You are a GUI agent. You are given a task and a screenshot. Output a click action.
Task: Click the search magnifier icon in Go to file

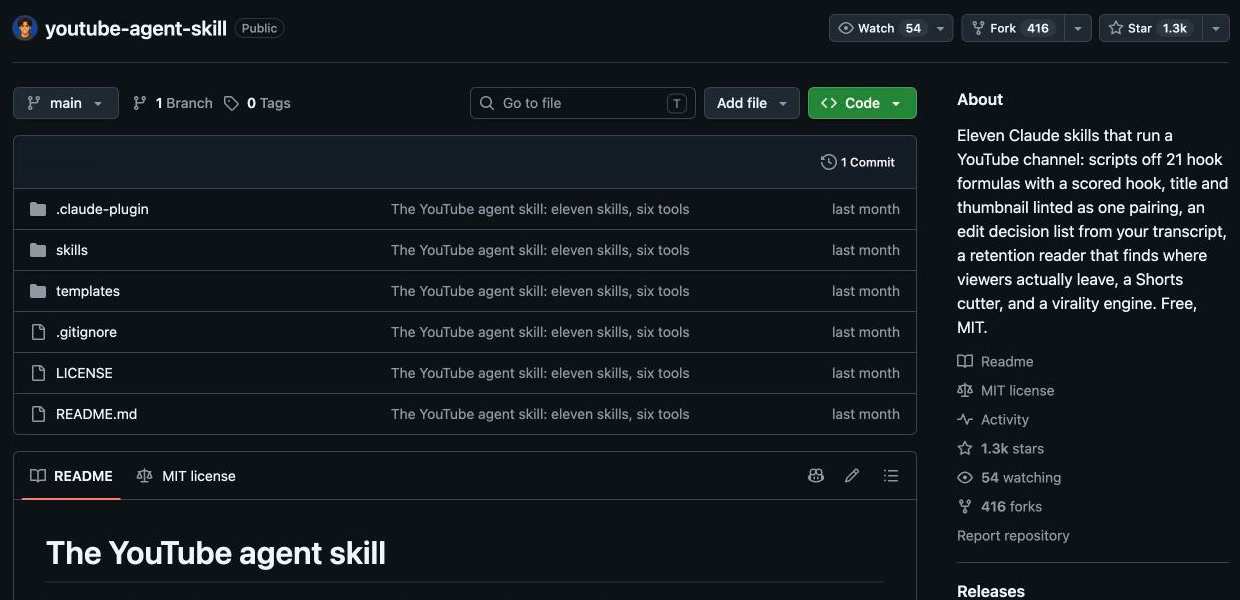[487, 103]
